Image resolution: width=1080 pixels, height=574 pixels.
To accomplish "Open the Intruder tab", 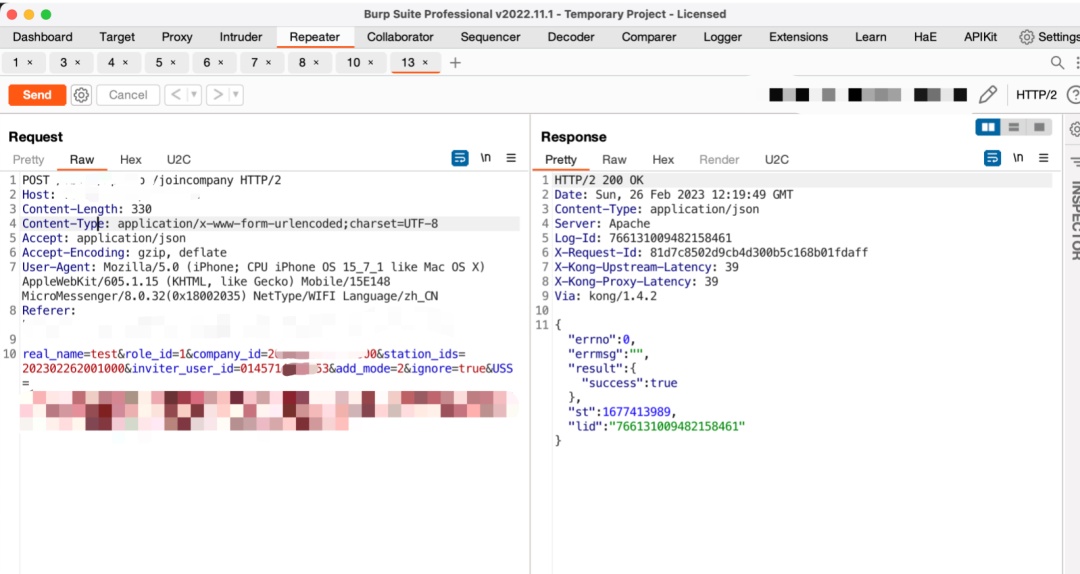I will (x=241, y=37).
